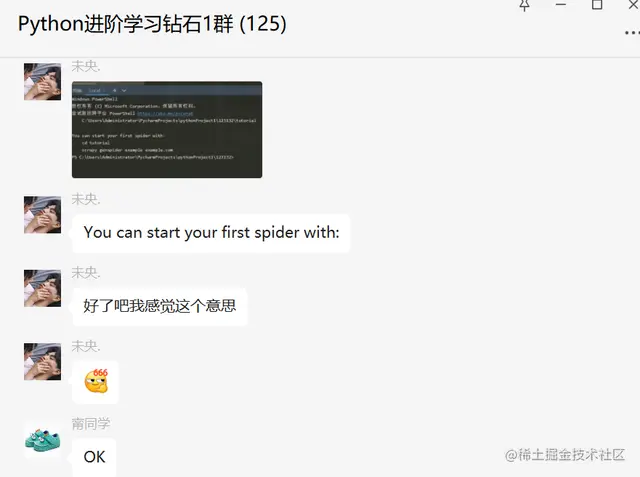Click 未央 avatar beside the 666 emoji
The width and height of the screenshot is (640, 477).
click(42, 362)
